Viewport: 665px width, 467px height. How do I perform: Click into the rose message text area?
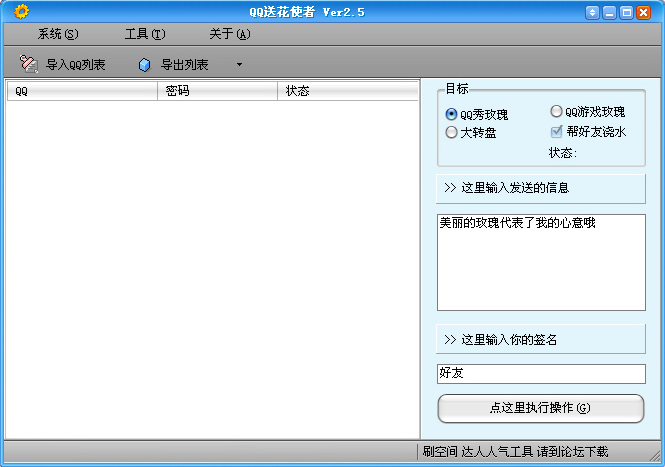click(x=541, y=262)
